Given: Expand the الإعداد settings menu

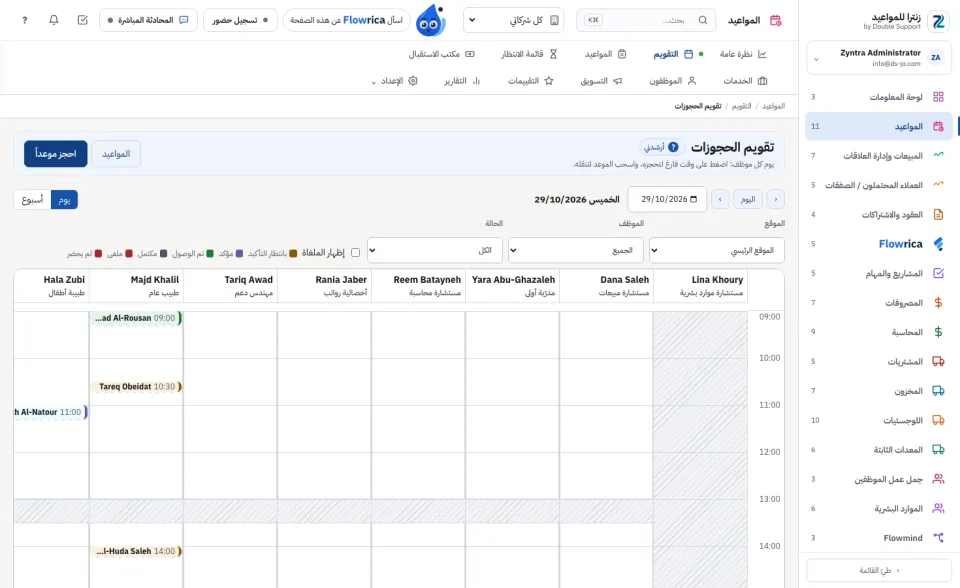Looking at the screenshot, I should [394, 81].
